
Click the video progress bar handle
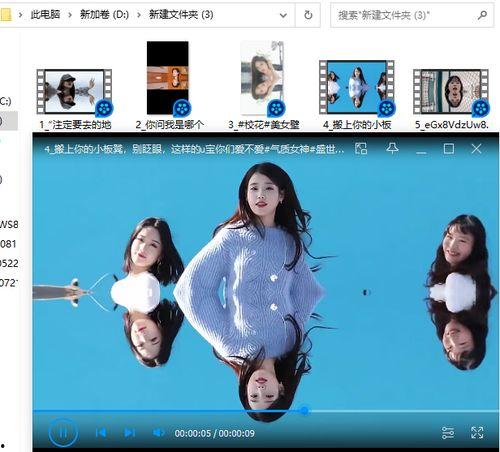[304, 411]
